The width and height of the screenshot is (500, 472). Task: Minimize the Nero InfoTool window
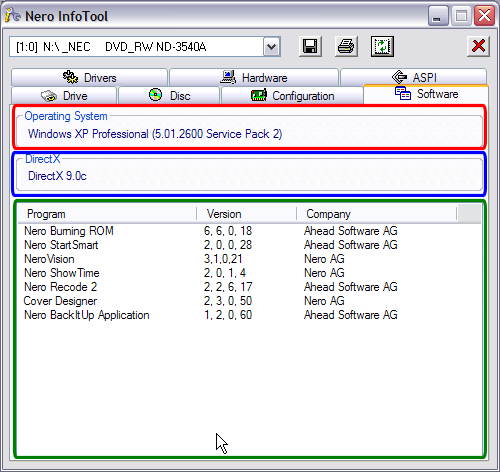pyautogui.click(x=438, y=16)
